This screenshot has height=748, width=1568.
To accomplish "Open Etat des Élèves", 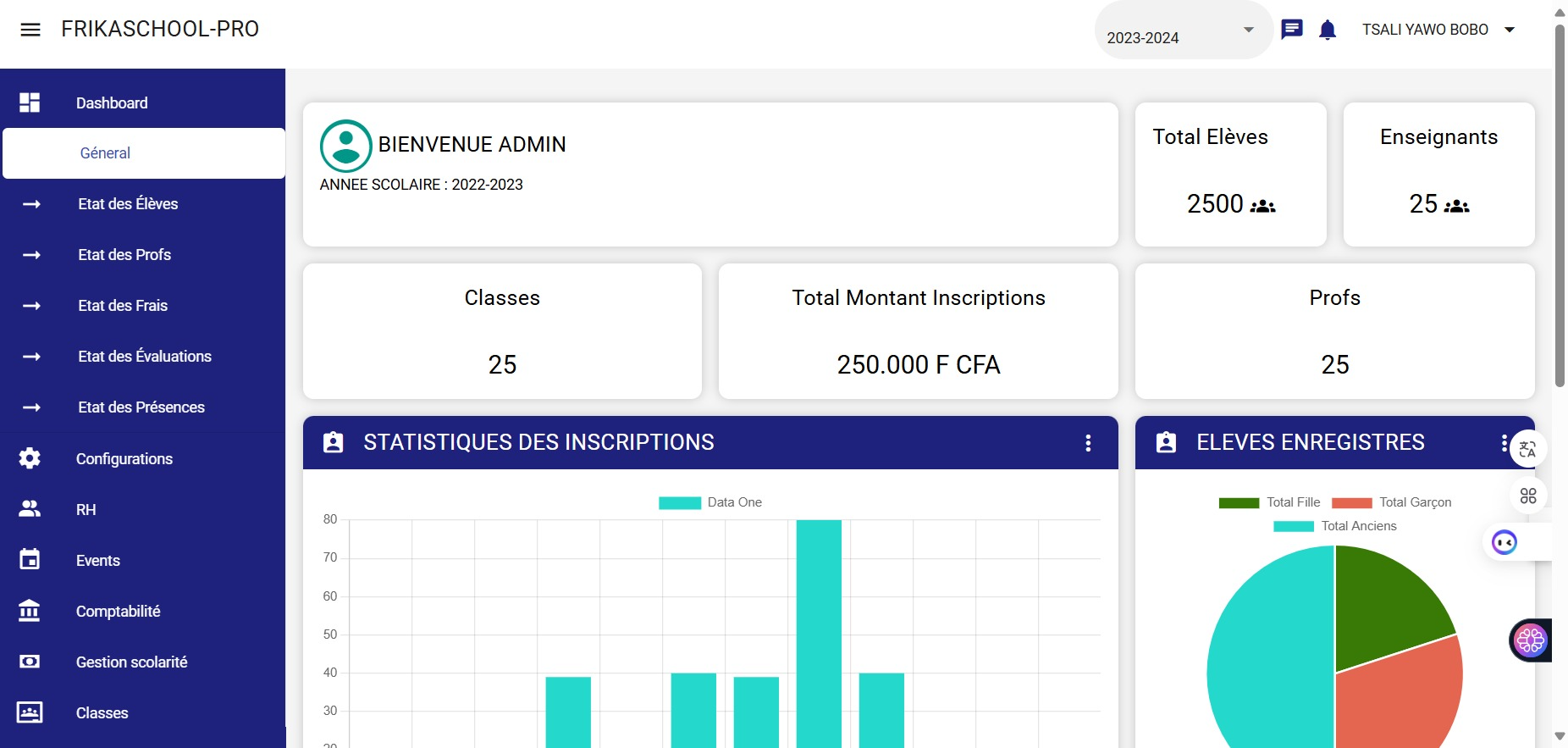I will pyautogui.click(x=128, y=204).
